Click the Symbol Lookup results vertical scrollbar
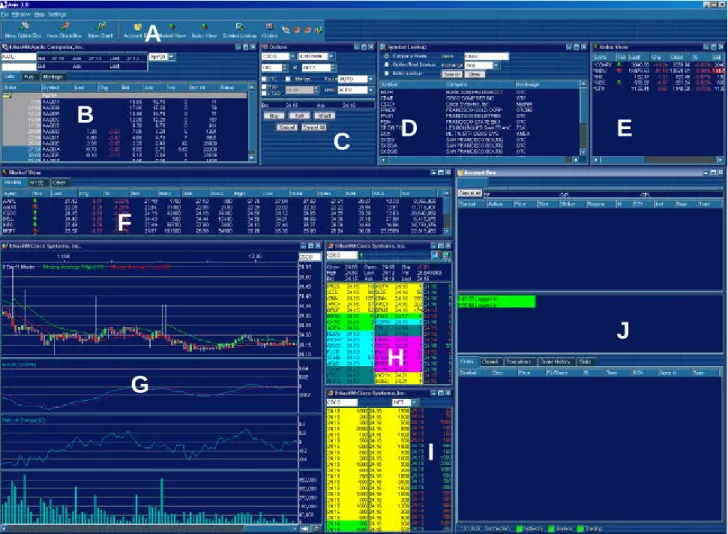 click(x=583, y=118)
